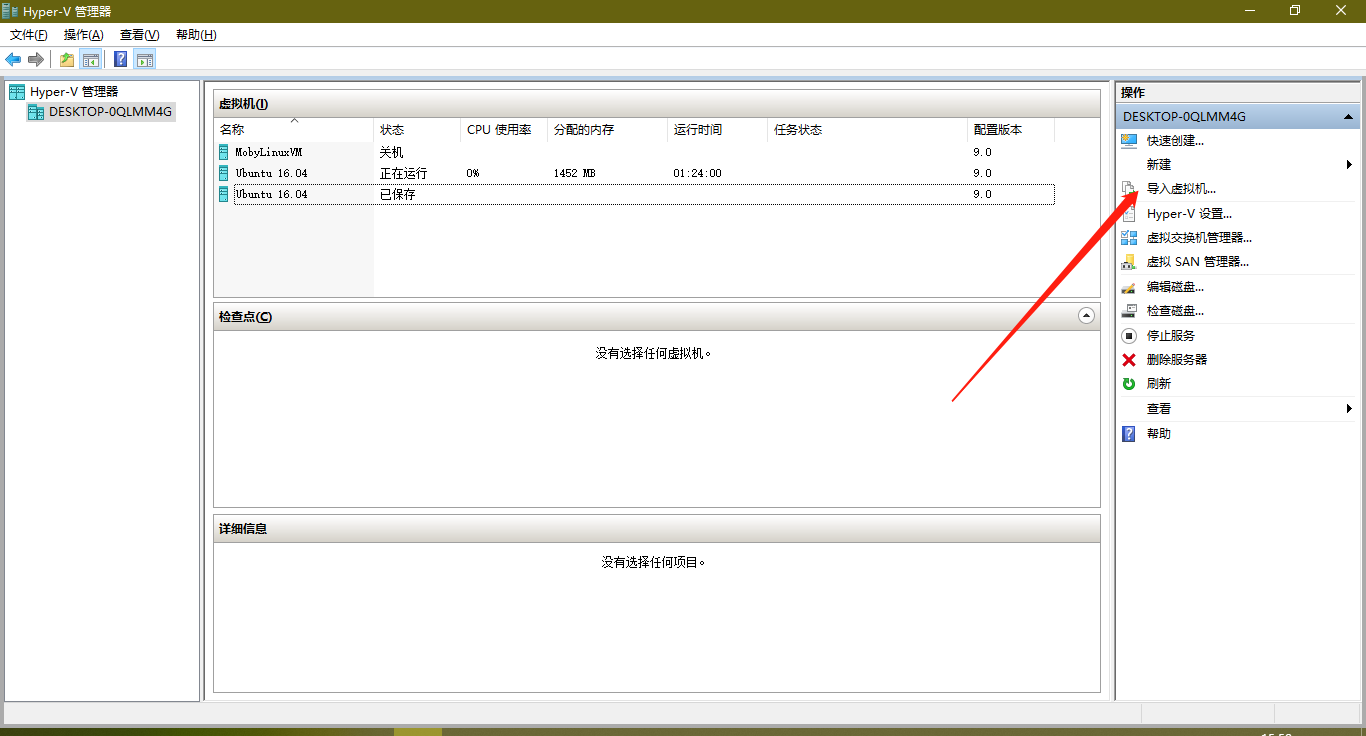Go back using the blue left arrow

tap(13, 59)
